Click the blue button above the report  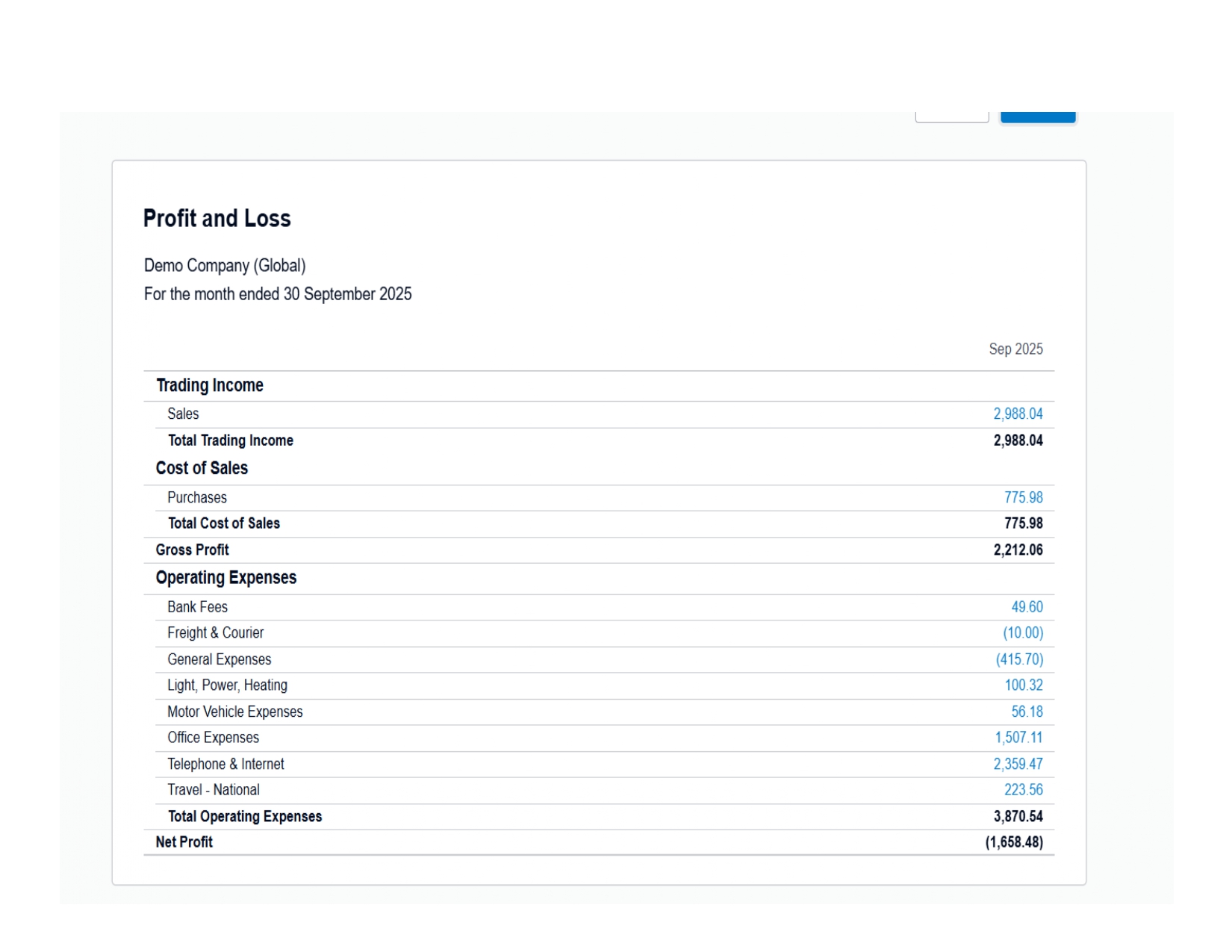point(1037,117)
